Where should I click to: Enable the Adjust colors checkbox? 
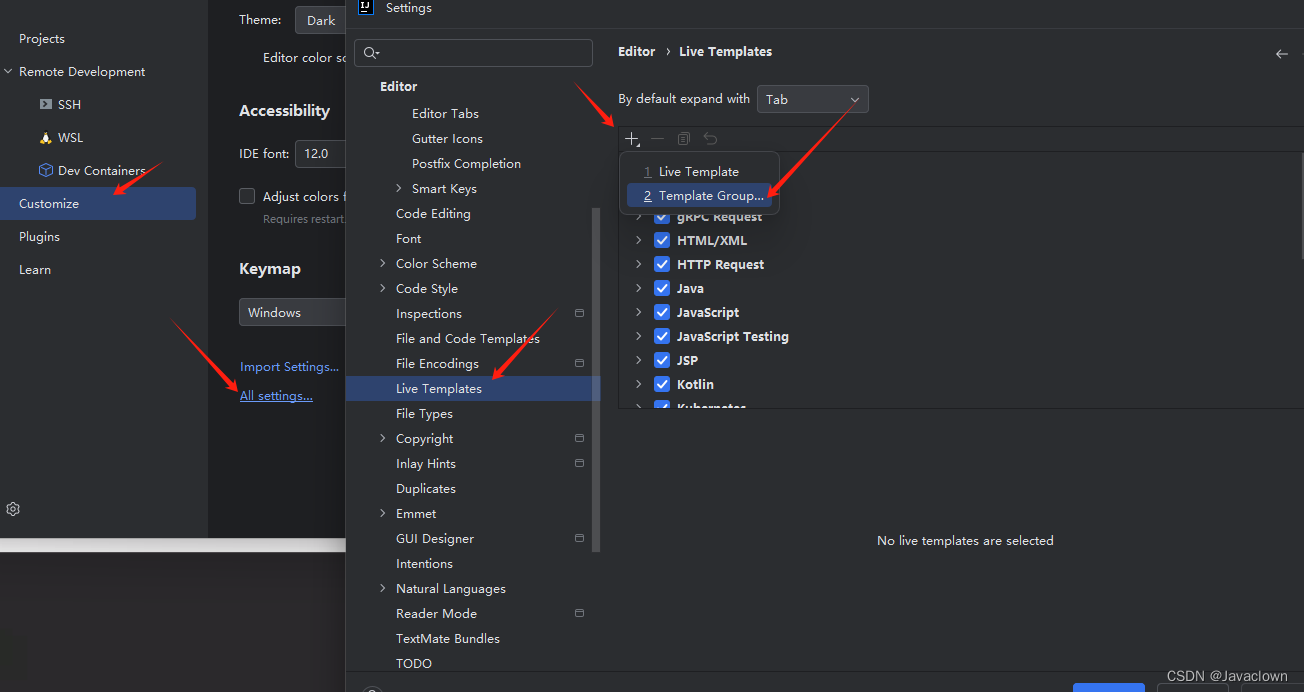pos(245,196)
